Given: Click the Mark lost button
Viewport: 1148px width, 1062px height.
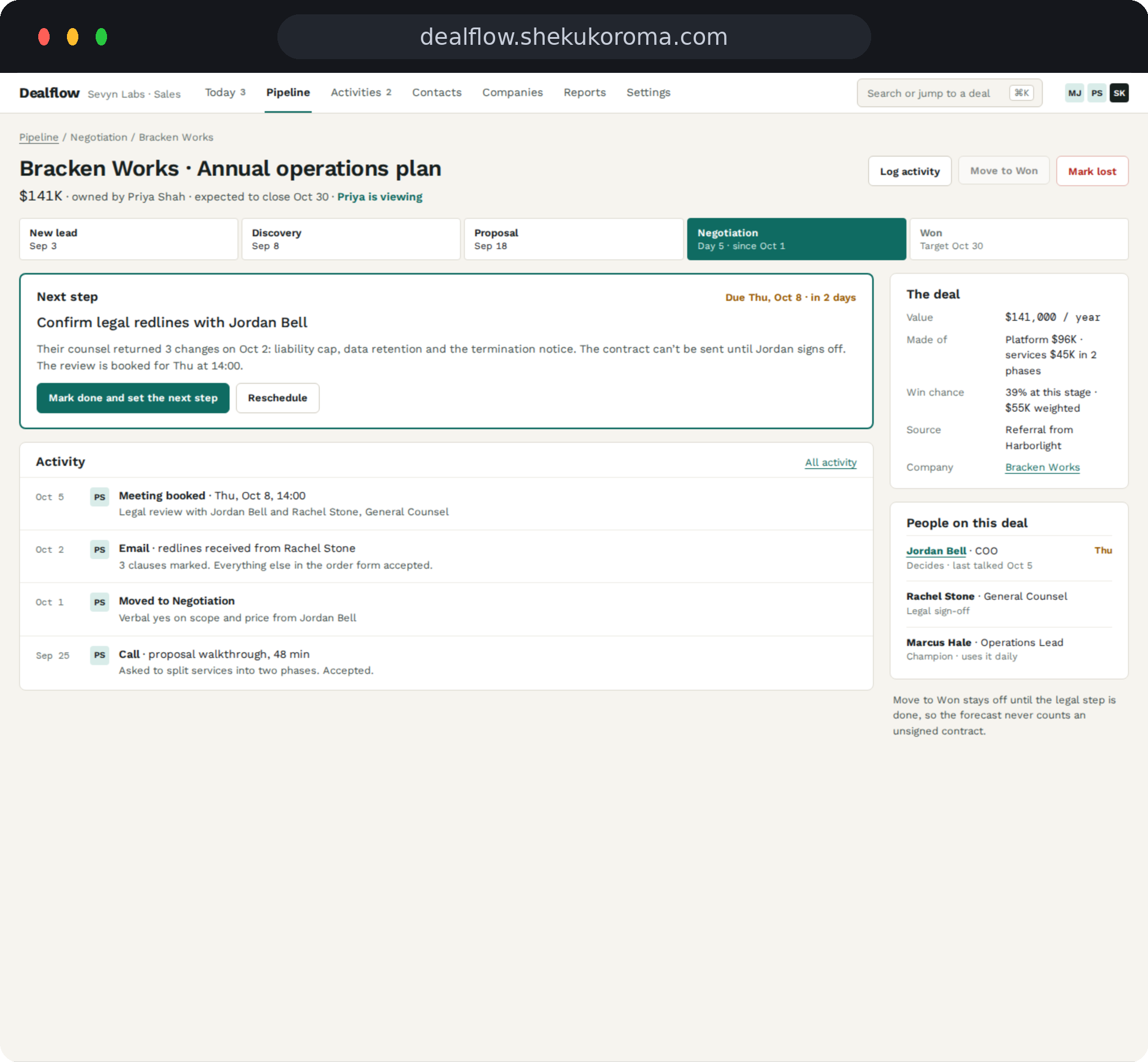Looking at the screenshot, I should click(x=1092, y=171).
